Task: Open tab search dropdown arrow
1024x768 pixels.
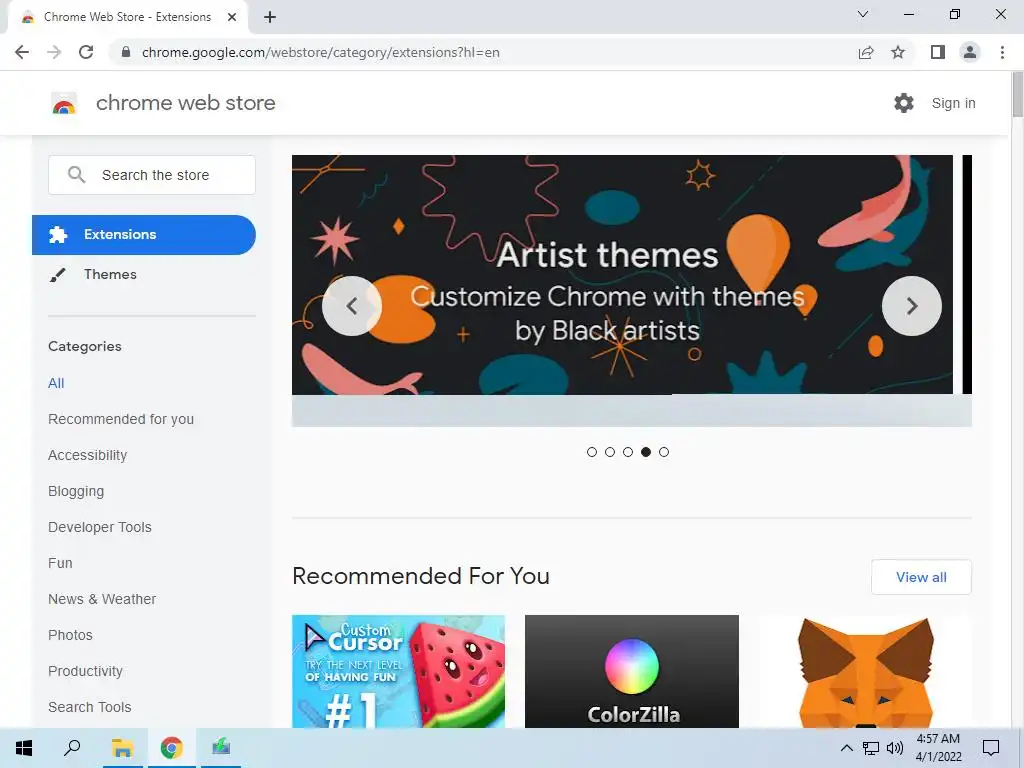Action: (863, 14)
